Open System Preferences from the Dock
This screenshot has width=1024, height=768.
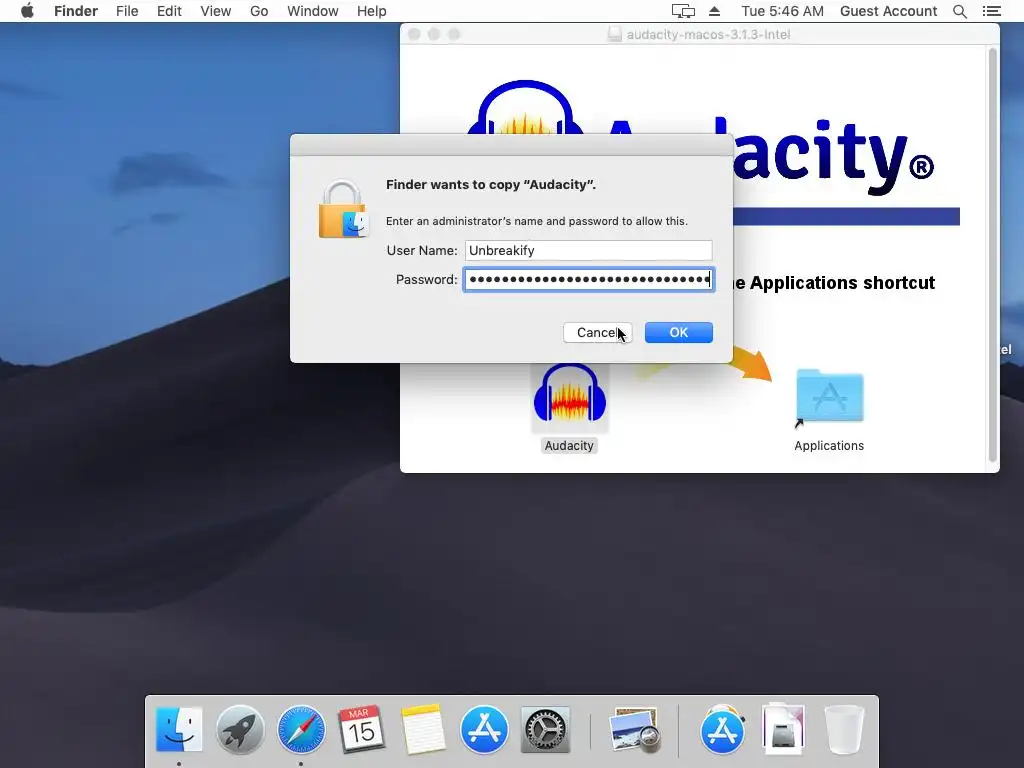(545, 729)
